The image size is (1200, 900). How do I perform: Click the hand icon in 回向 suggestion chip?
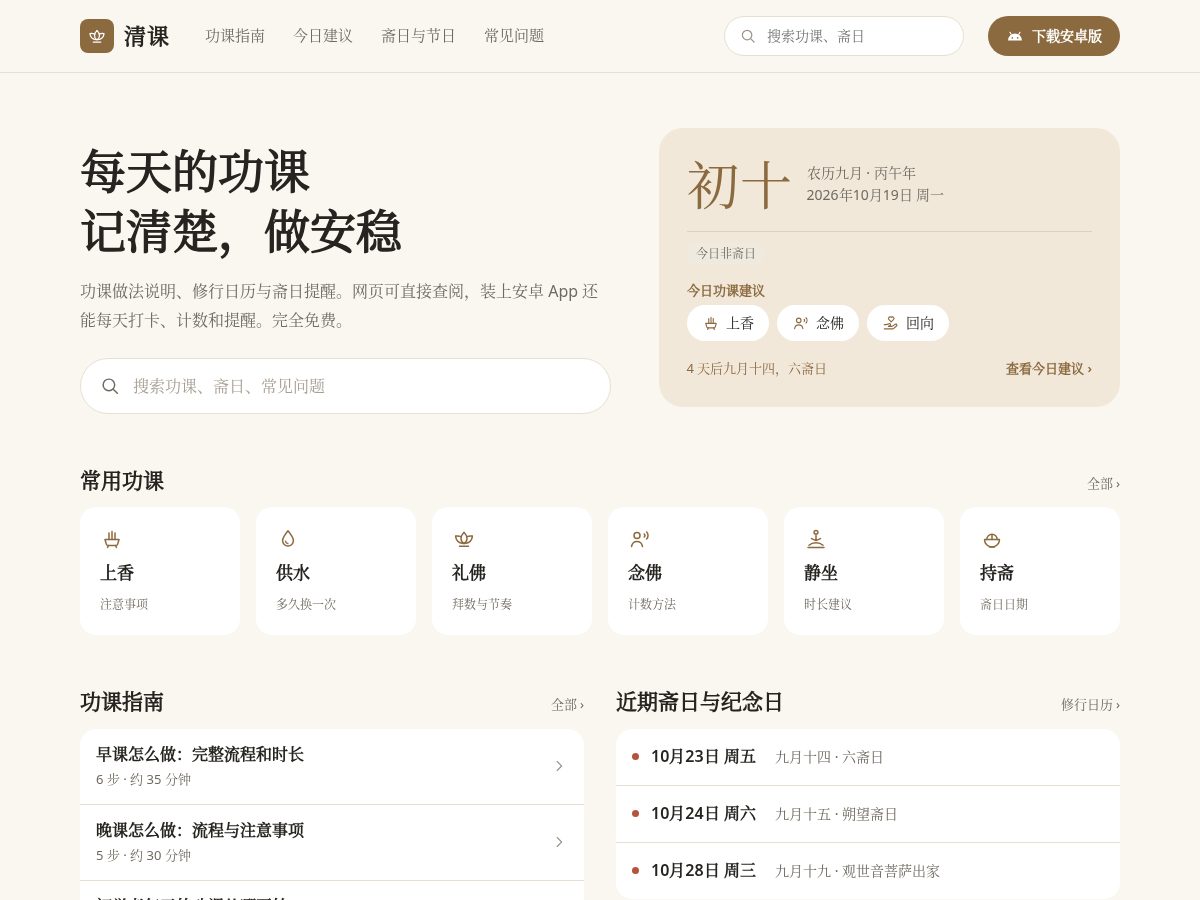(891, 323)
